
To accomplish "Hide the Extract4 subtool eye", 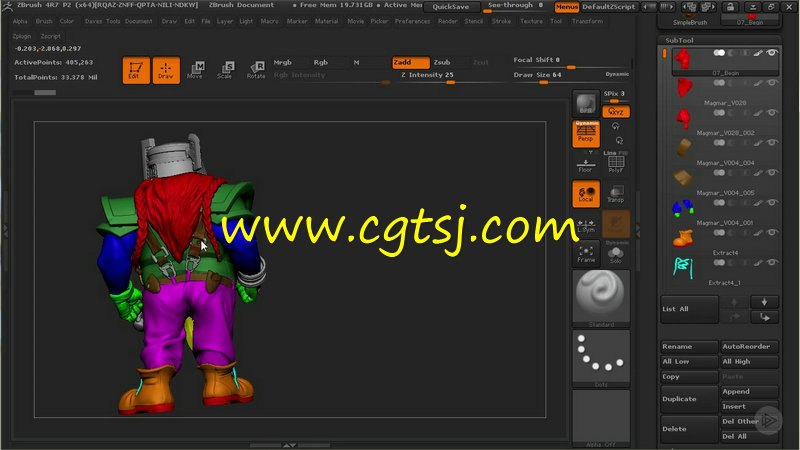I will pos(772,233).
